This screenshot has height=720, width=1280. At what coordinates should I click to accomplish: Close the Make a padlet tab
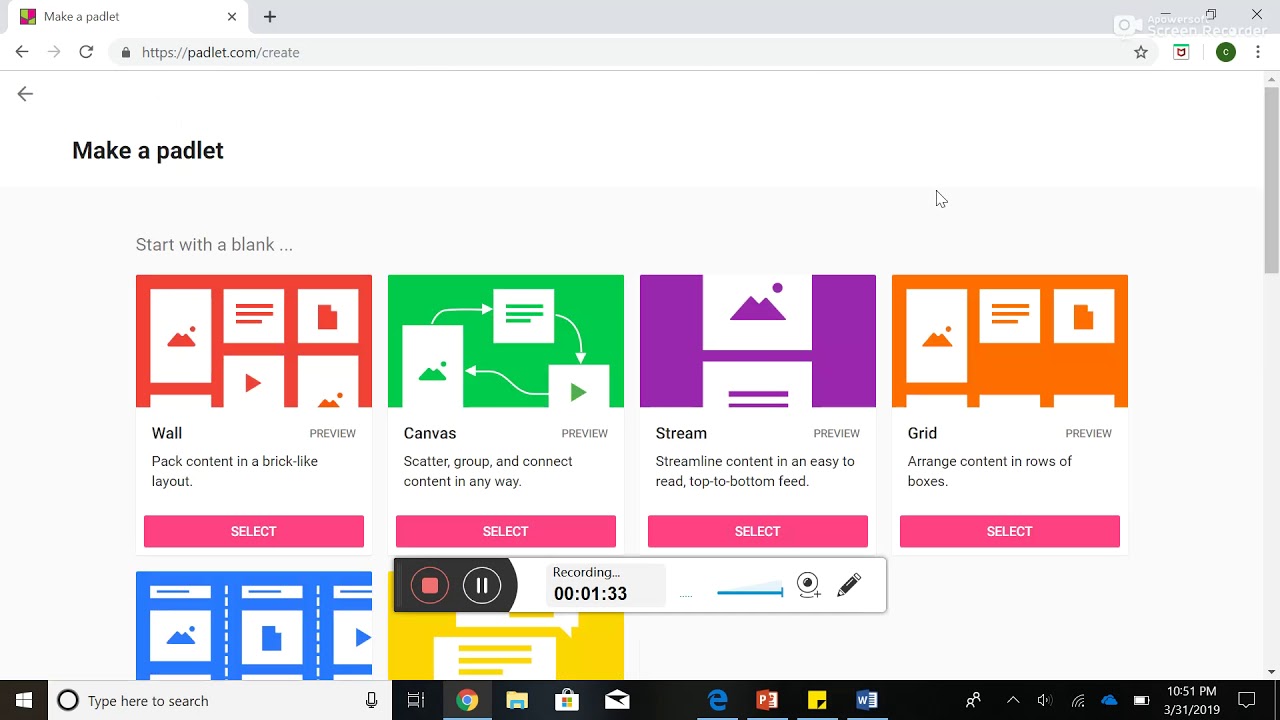[232, 16]
